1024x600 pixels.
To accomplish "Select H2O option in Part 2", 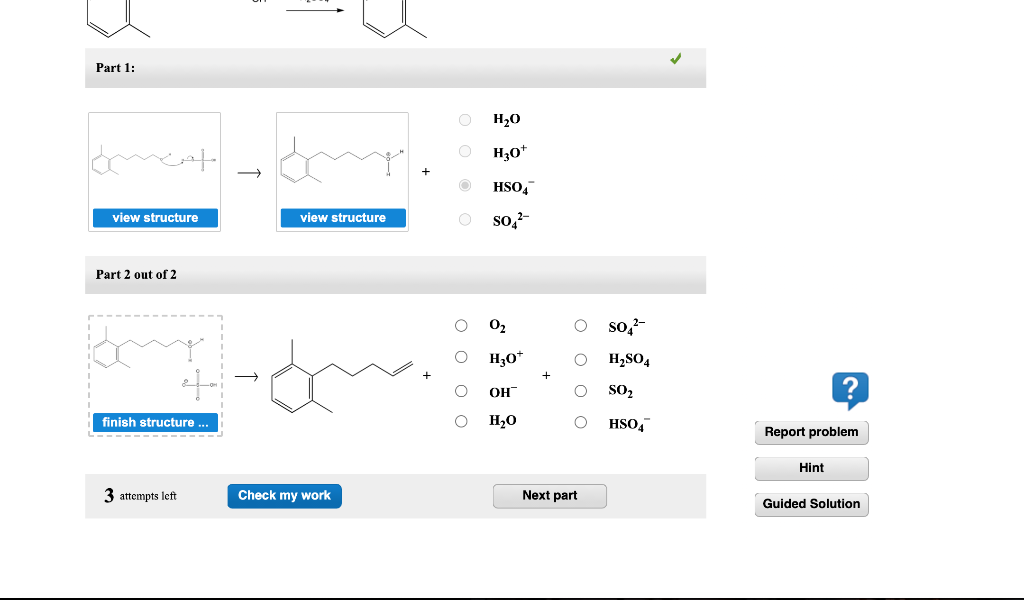I will (461, 421).
